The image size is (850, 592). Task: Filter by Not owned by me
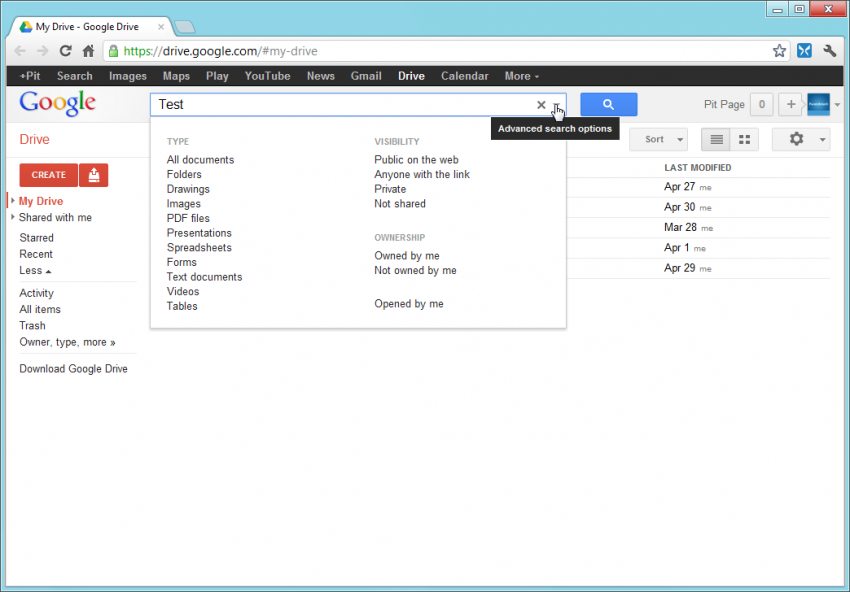[415, 271]
